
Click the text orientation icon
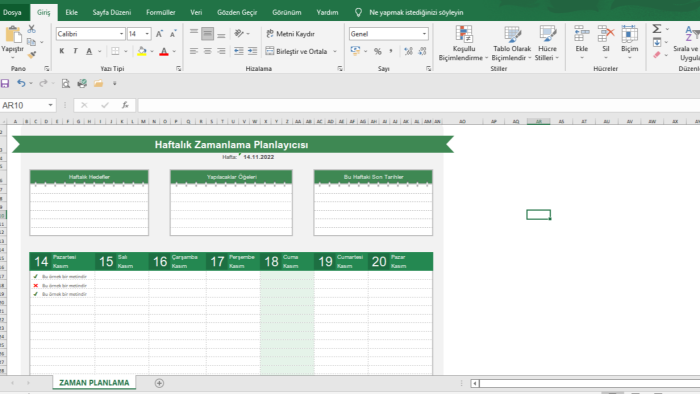click(239, 33)
